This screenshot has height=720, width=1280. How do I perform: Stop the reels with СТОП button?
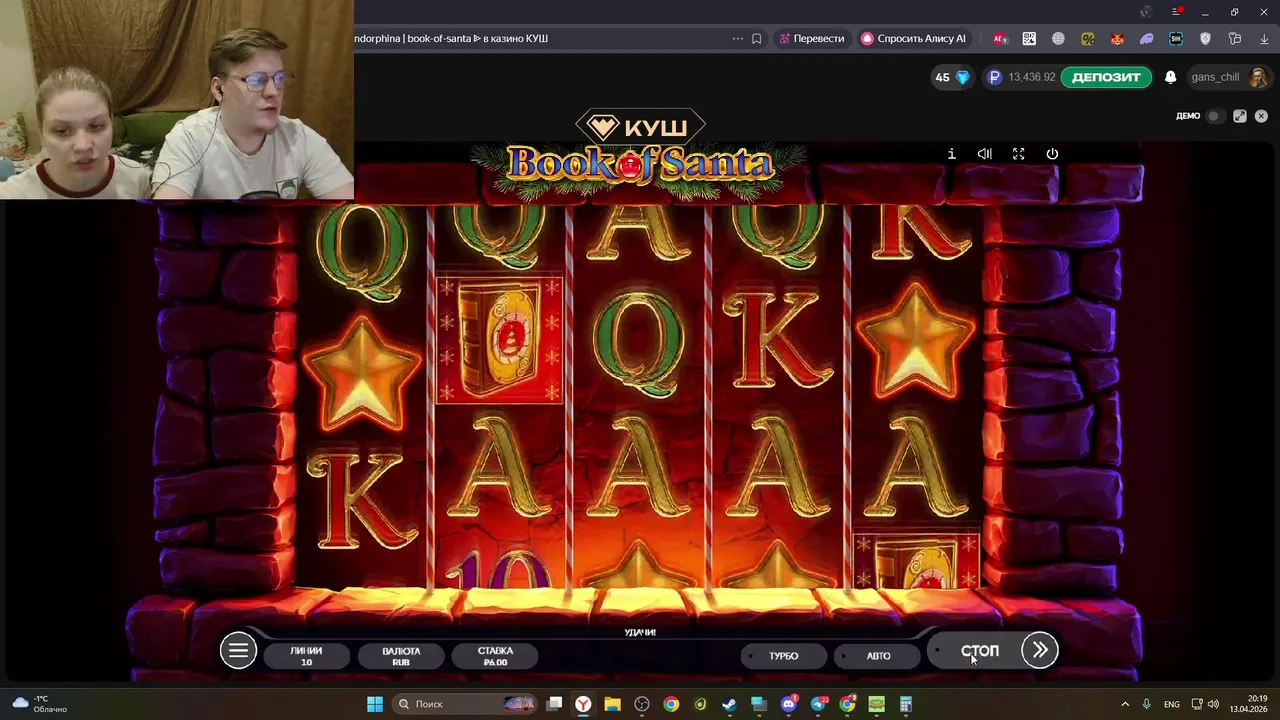[980, 651]
